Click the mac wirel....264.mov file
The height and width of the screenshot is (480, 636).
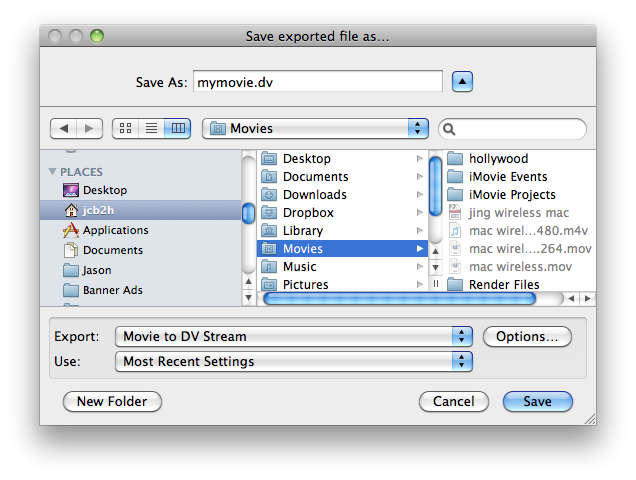click(520, 248)
